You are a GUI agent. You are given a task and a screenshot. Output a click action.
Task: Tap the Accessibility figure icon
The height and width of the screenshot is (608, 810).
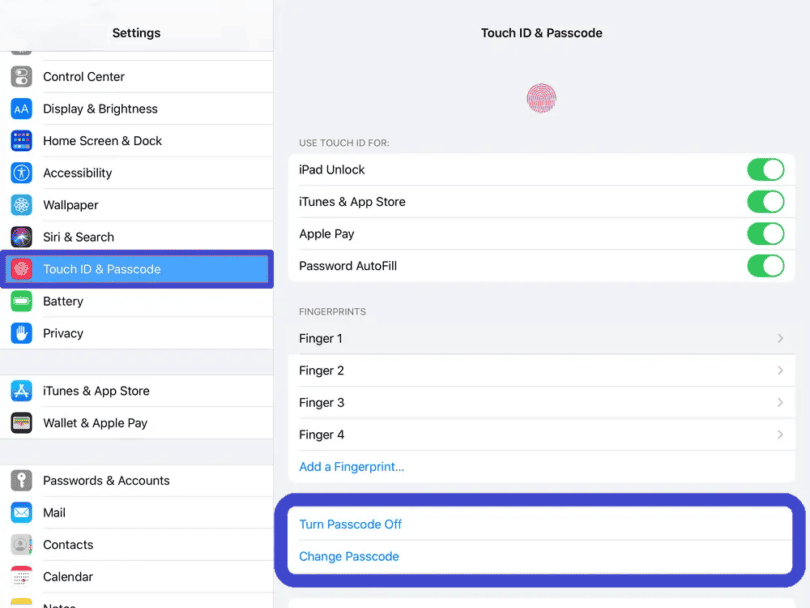coord(21,173)
